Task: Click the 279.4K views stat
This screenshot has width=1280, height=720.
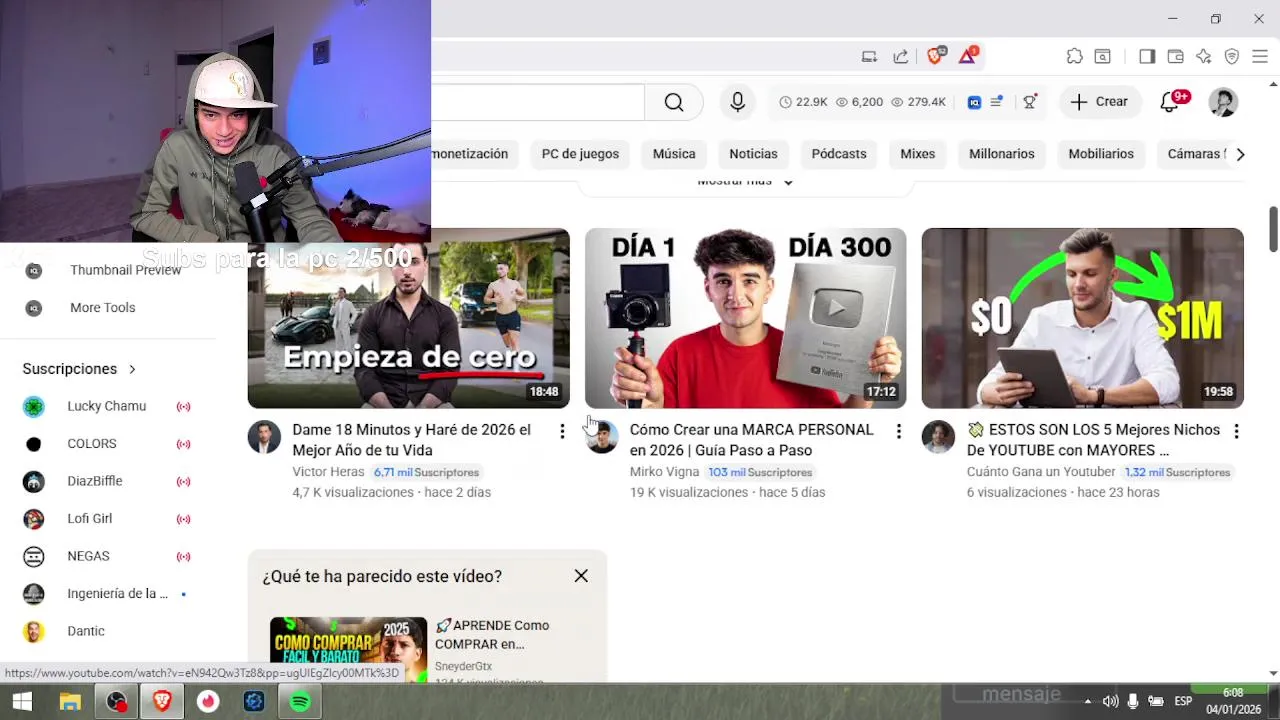Action: click(x=918, y=102)
